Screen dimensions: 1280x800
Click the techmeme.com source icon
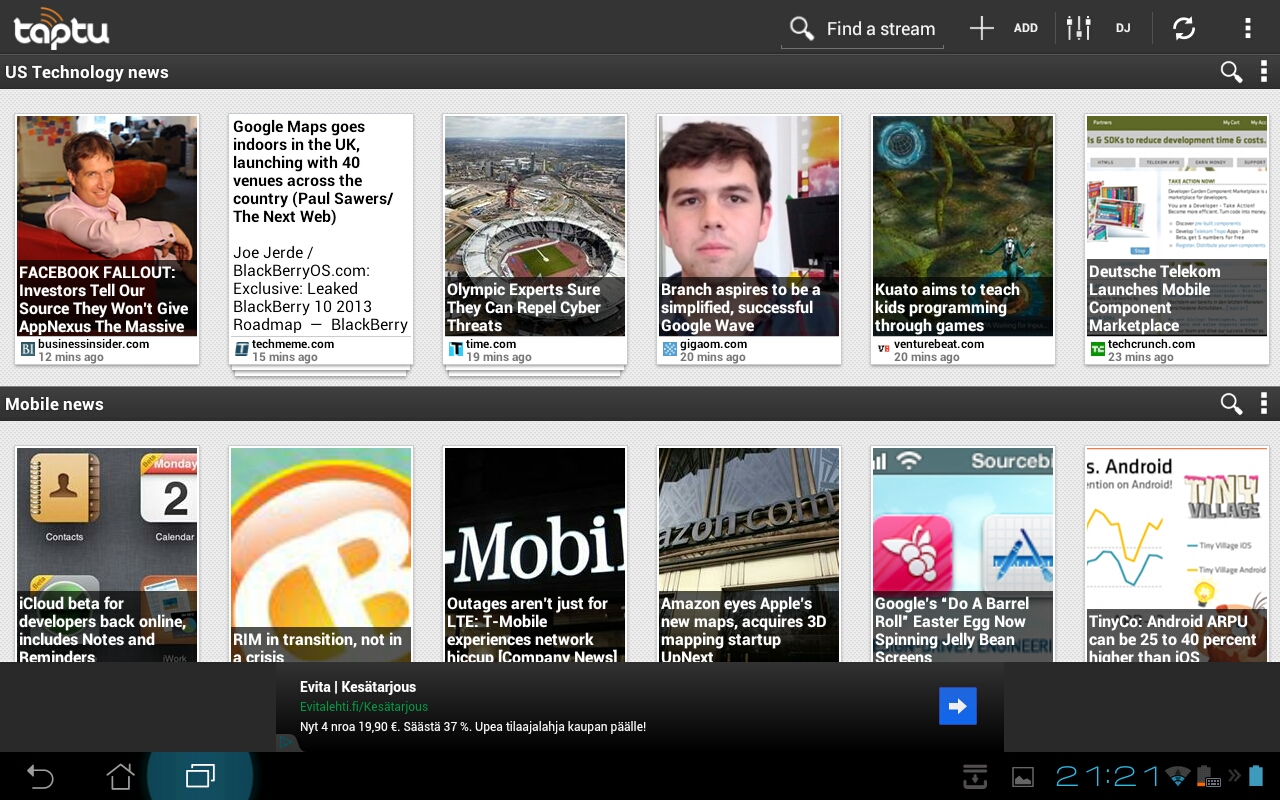[x=242, y=349]
